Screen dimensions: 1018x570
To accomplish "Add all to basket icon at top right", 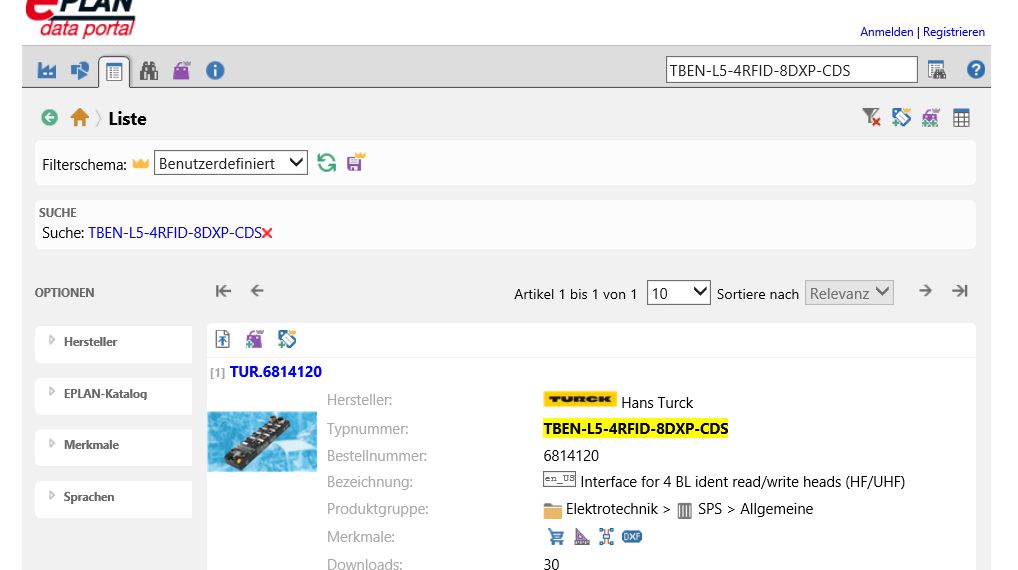I will [x=930, y=117].
